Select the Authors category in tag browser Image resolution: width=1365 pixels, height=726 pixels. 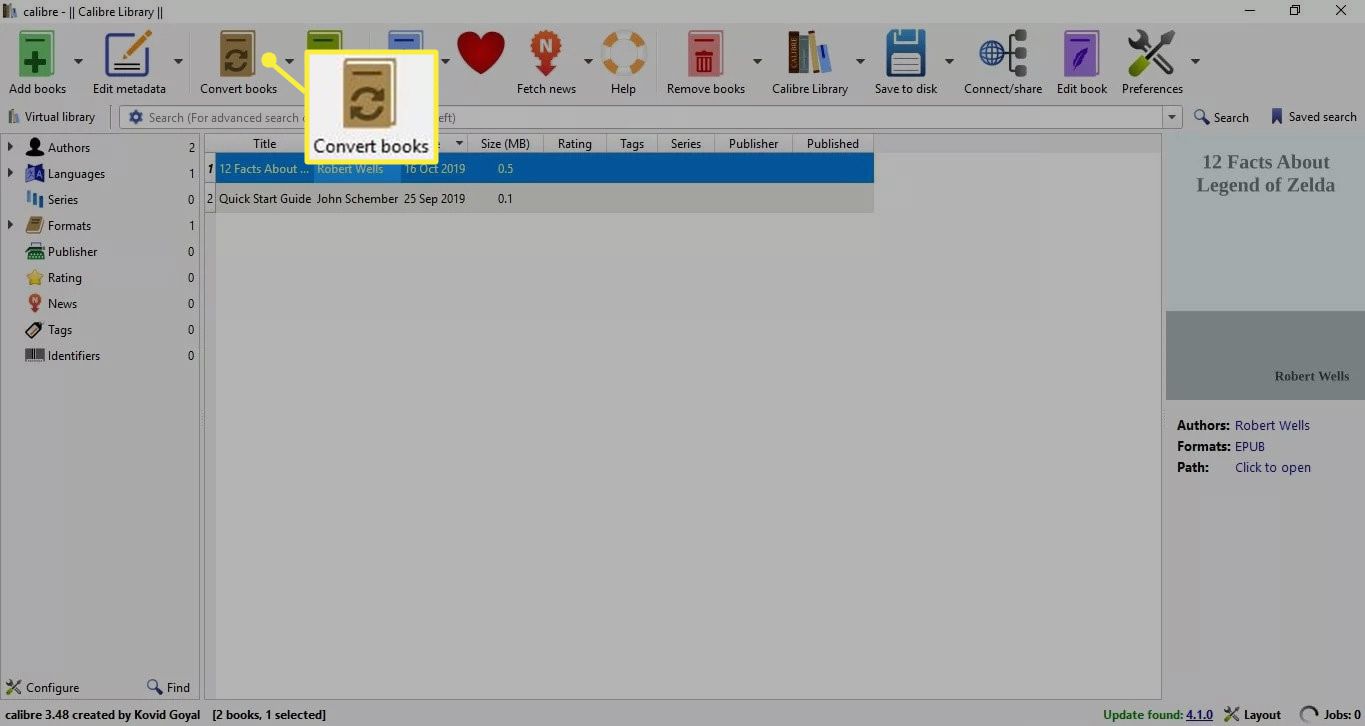tap(69, 147)
